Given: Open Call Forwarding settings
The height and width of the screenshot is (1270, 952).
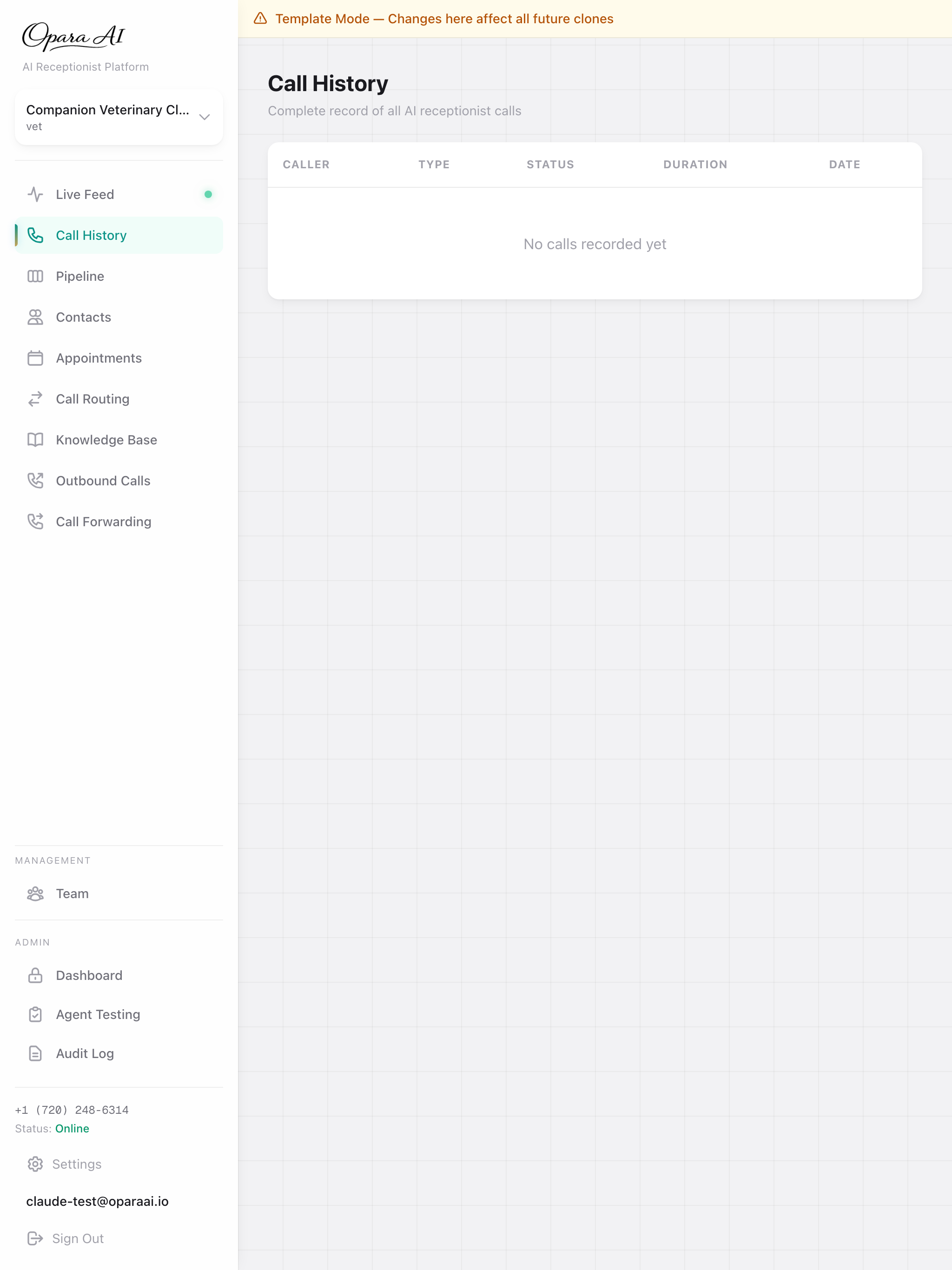Looking at the screenshot, I should point(119,521).
